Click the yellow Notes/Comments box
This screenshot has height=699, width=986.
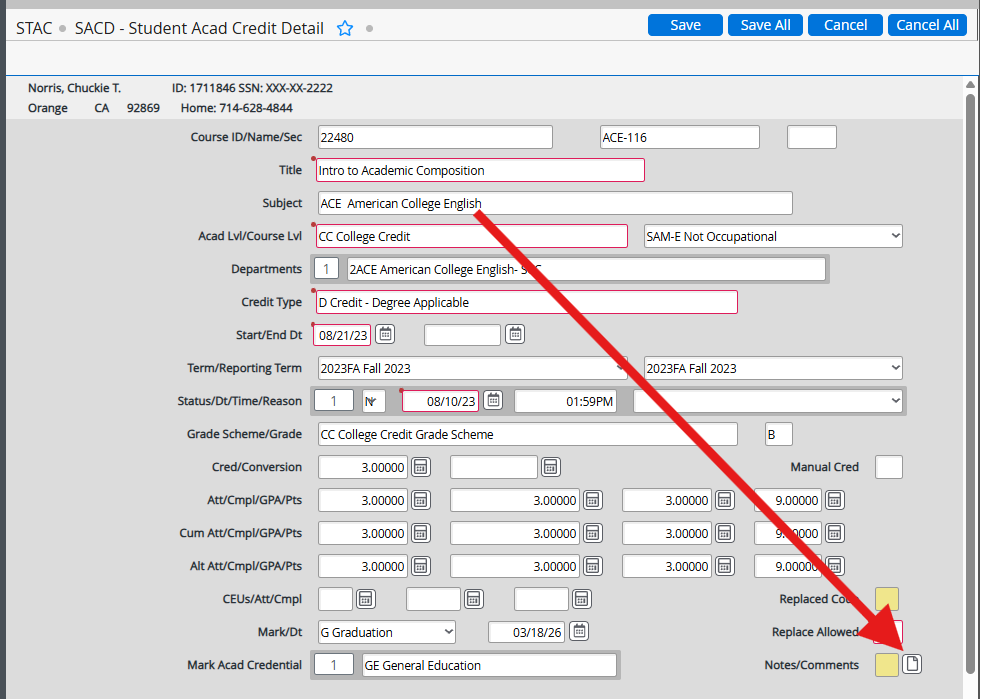click(x=886, y=665)
